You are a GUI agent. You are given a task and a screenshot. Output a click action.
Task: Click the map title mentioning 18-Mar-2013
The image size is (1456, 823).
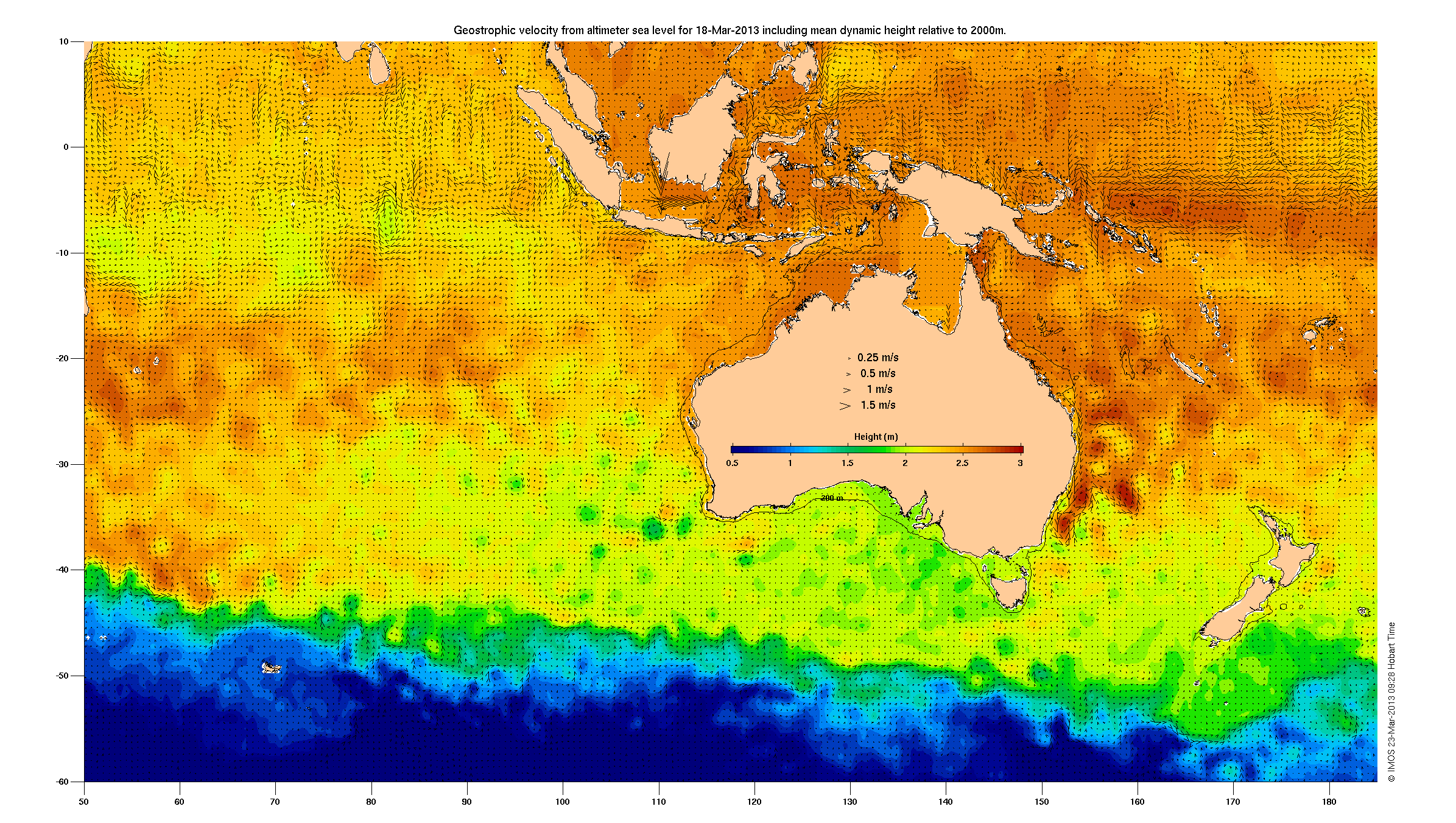point(730,30)
